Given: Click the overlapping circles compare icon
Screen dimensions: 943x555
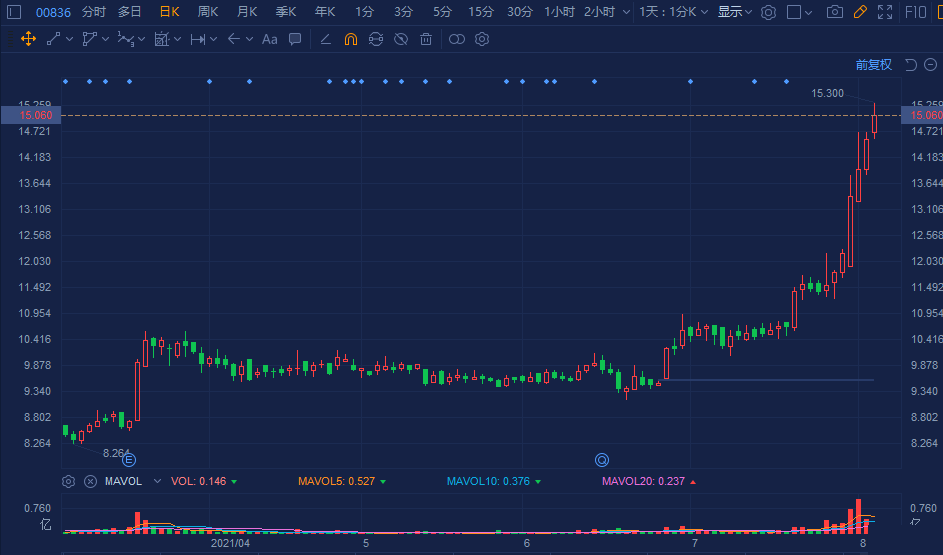Looking at the screenshot, I should (x=457, y=40).
